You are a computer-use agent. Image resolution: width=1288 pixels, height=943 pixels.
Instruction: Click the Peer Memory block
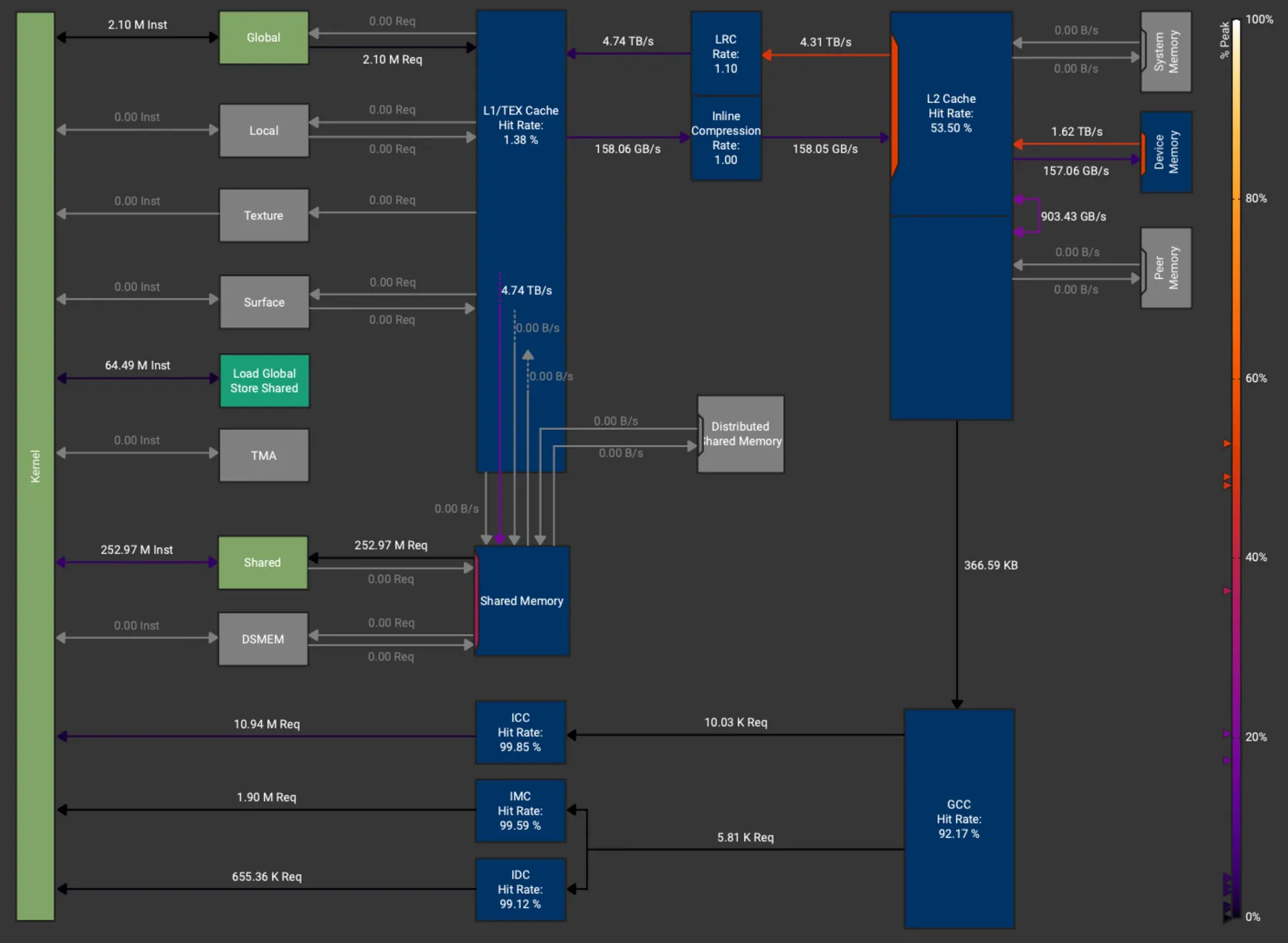click(1166, 268)
